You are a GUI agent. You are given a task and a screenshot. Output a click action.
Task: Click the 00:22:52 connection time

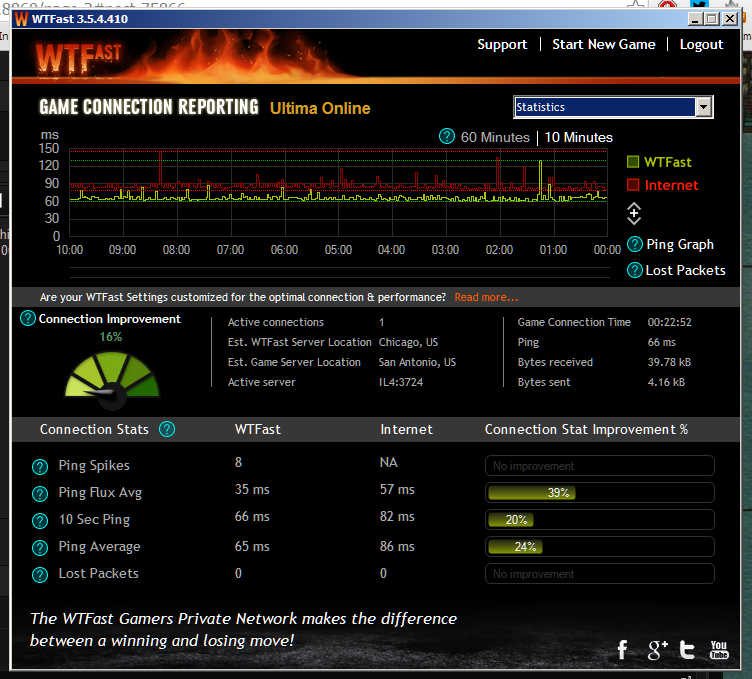670,322
